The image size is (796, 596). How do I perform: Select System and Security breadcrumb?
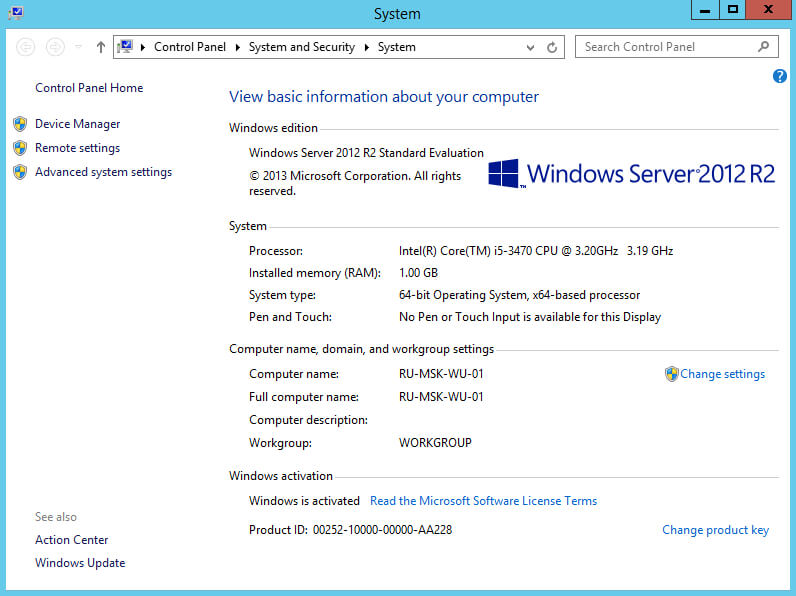302,47
